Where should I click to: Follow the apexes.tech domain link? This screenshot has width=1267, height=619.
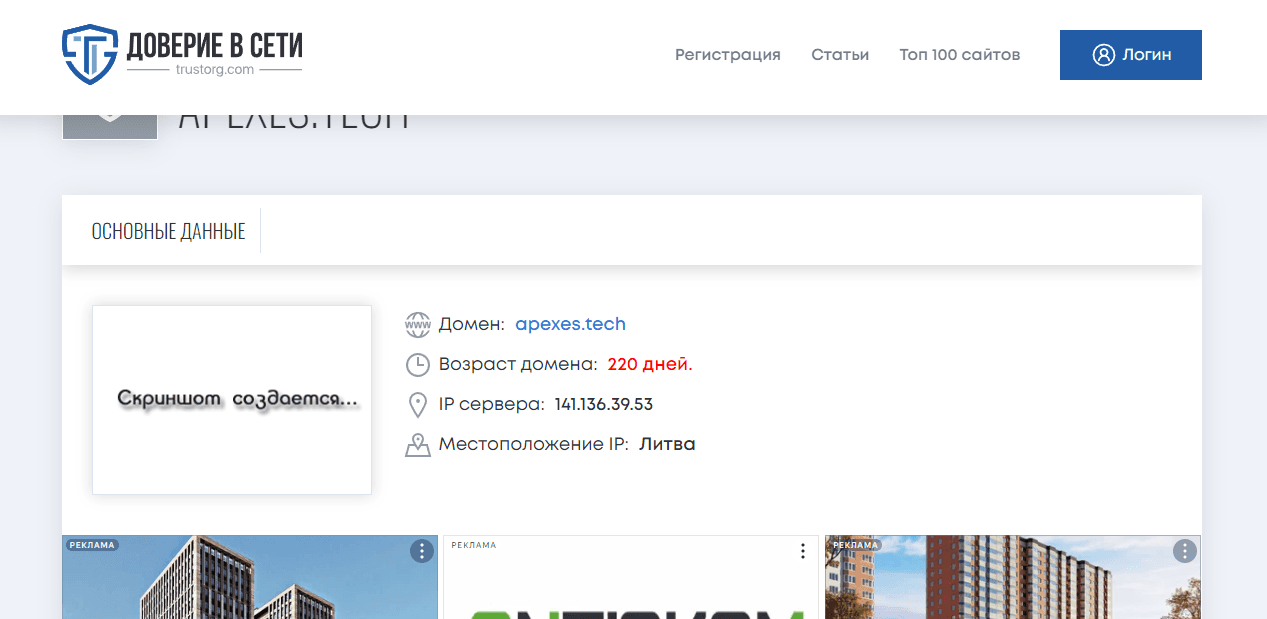tap(570, 324)
